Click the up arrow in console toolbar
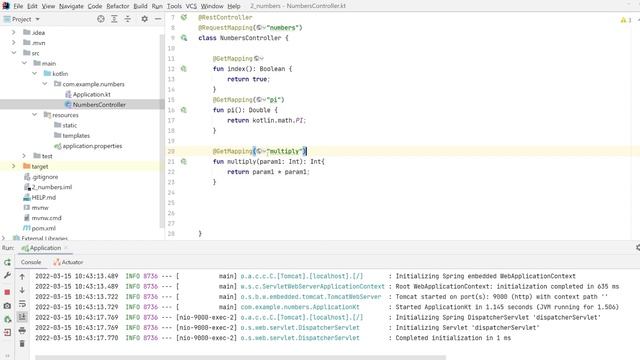Screen dimensions: 640x360 point(22,276)
